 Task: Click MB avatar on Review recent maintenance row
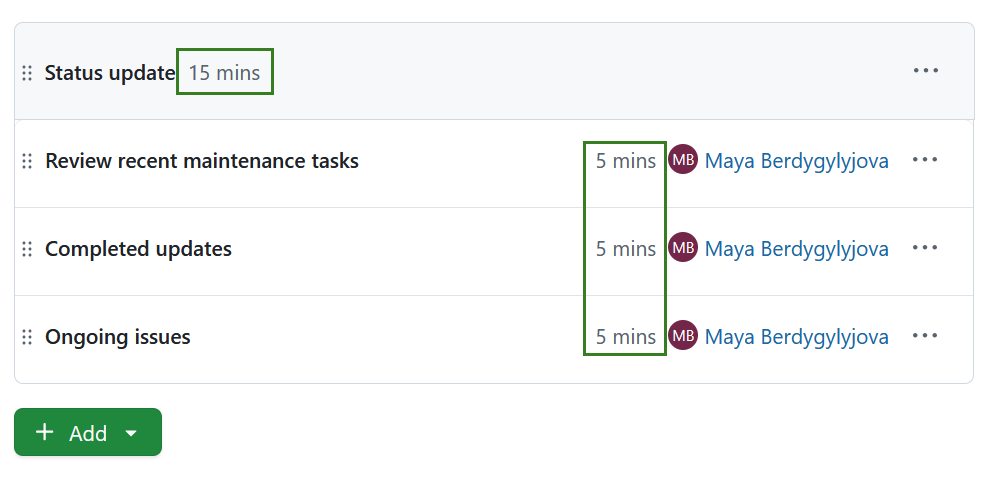pos(683,160)
